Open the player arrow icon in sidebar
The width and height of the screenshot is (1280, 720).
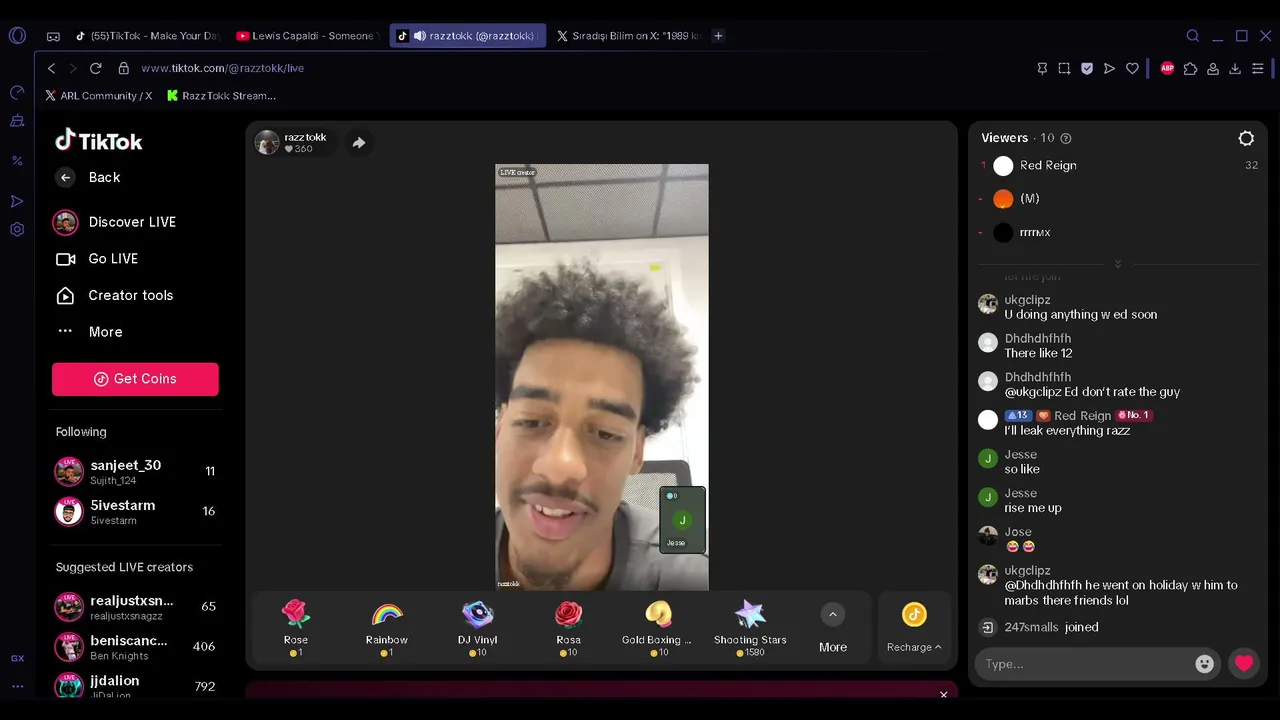pyautogui.click(x=17, y=201)
